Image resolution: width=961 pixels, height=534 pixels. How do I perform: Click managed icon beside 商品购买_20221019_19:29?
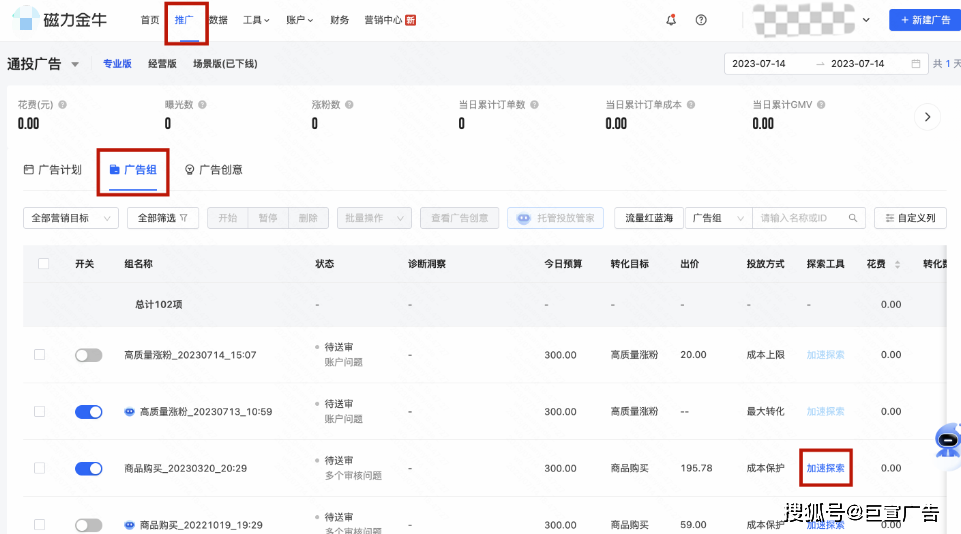coord(129,525)
